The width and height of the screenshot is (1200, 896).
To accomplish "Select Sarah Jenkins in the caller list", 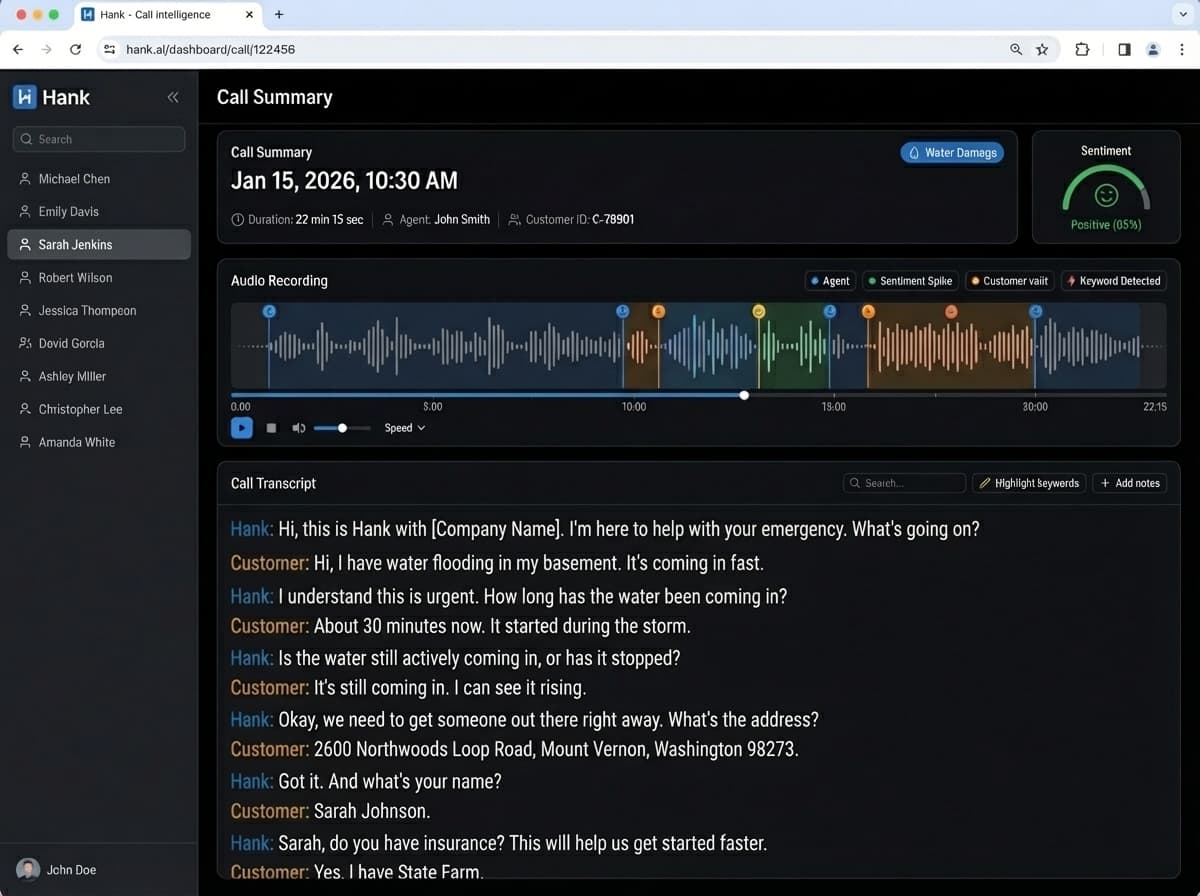I will (x=98, y=244).
